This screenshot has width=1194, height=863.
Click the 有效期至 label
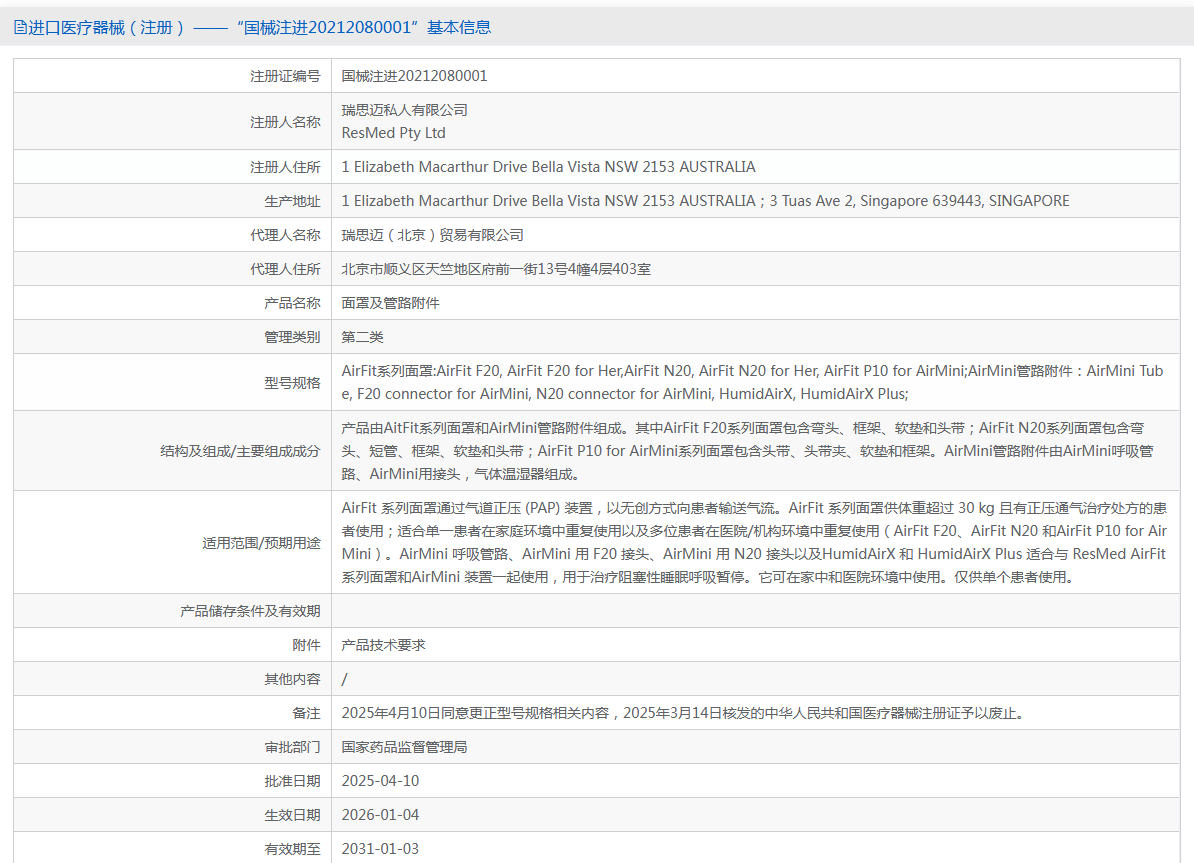(292, 849)
